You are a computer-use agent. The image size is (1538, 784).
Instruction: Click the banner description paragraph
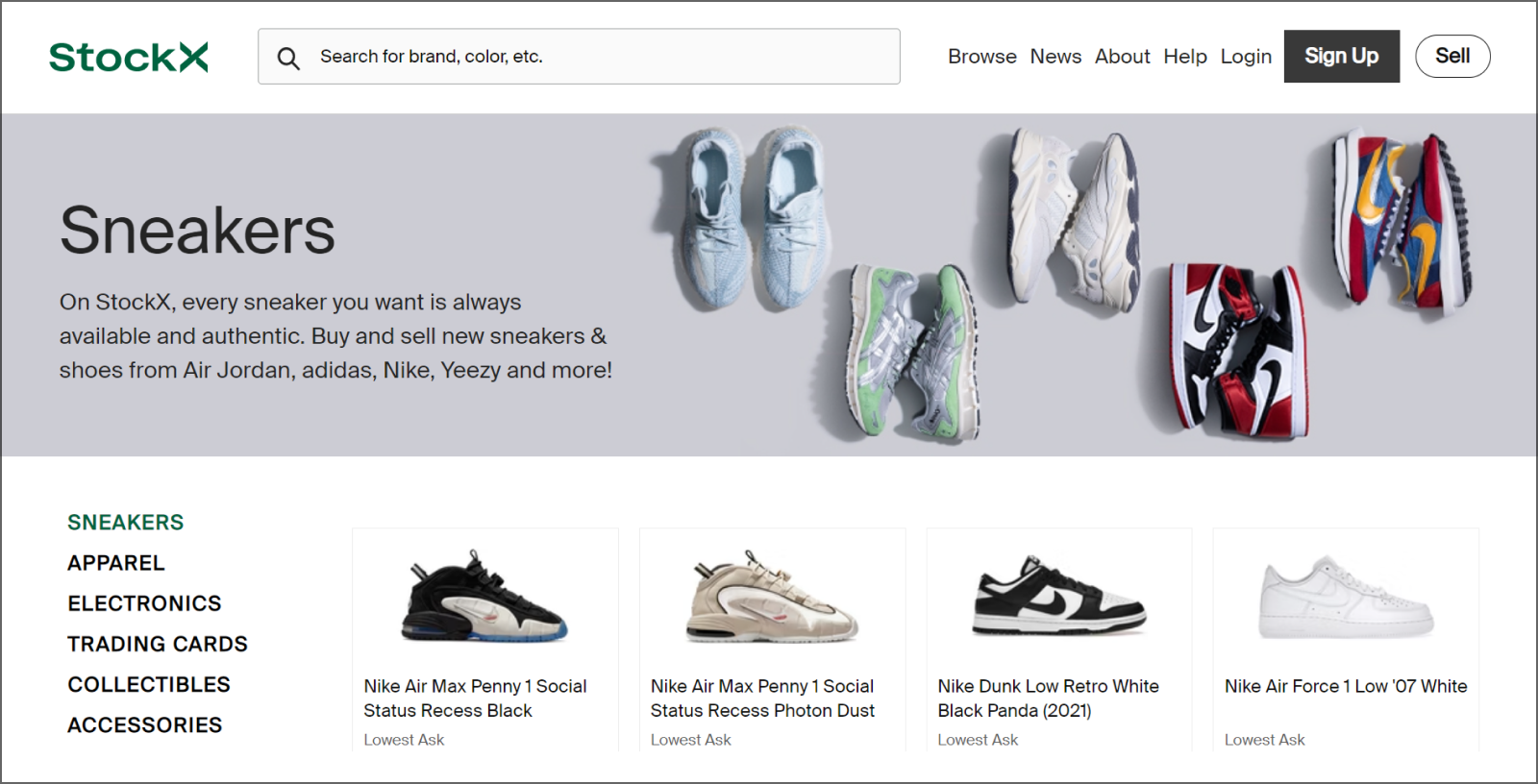[335, 336]
